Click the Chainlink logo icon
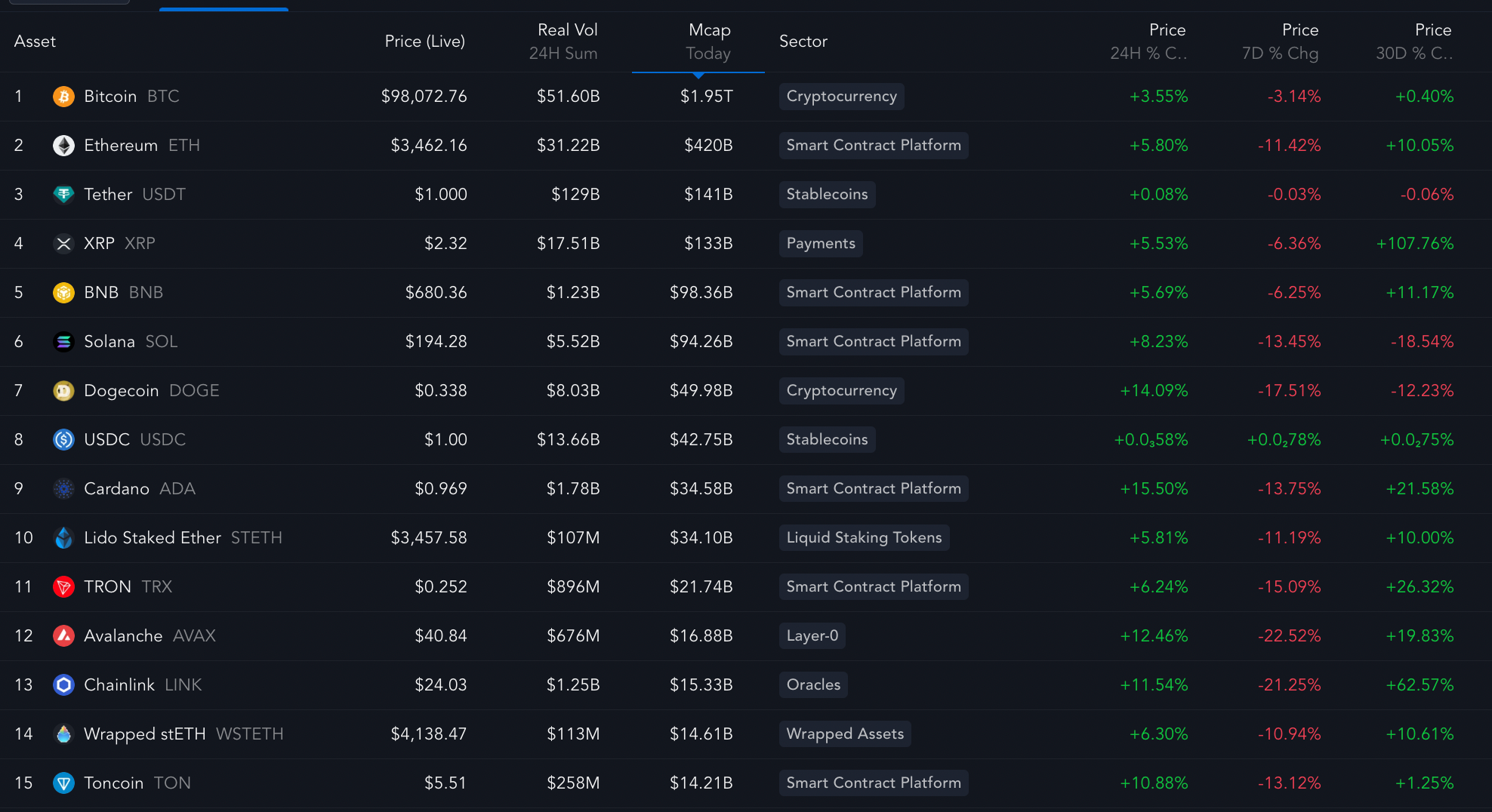Screen dimensions: 1492x812 [63, 685]
